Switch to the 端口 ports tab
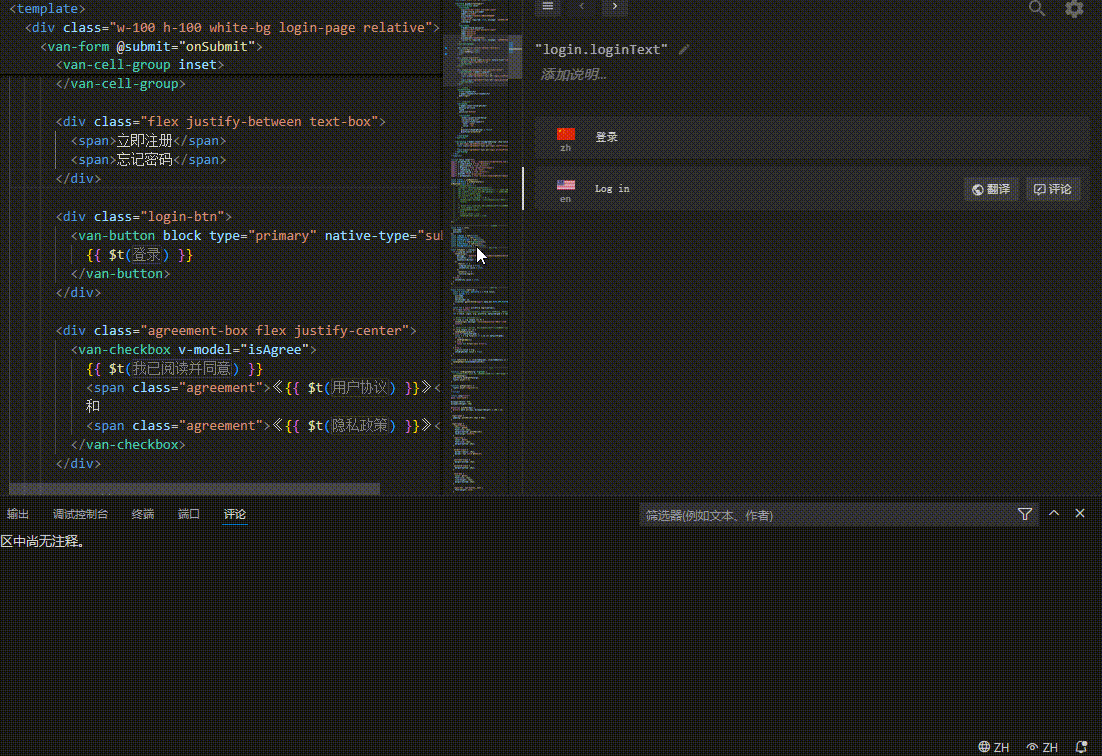Viewport: 1102px width, 756px height. [x=188, y=514]
